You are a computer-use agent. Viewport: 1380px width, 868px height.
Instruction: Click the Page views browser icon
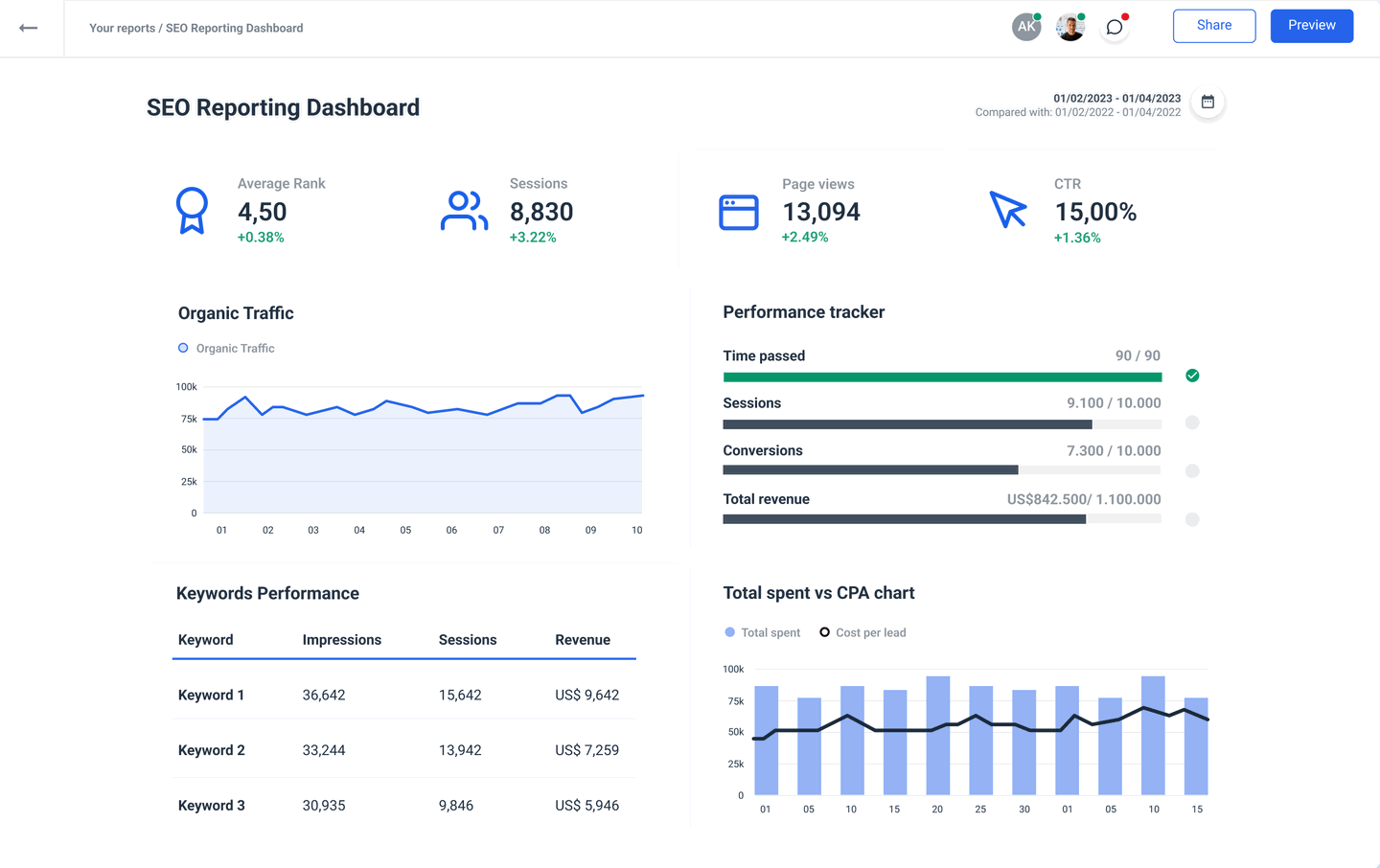point(738,212)
